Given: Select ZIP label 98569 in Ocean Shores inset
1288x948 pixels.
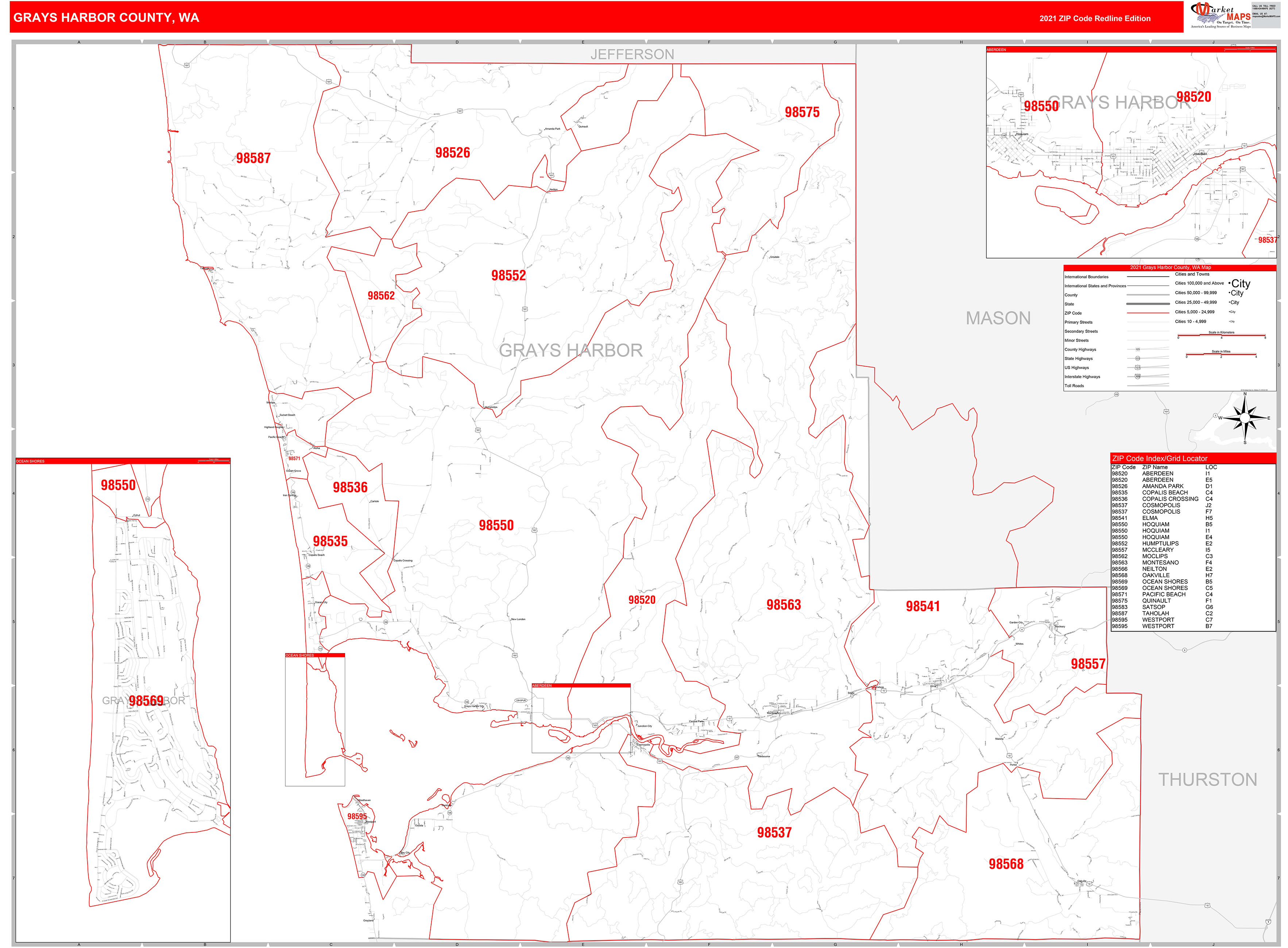Looking at the screenshot, I should (x=146, y=701).
